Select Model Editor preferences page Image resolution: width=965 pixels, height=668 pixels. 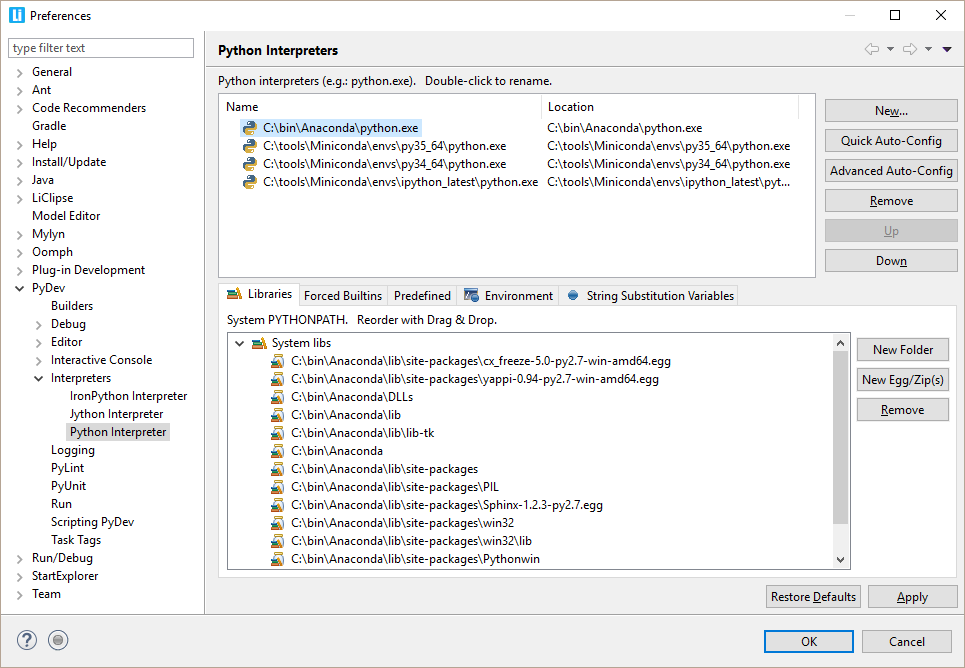pyautogui.click(x=66, y=215)
